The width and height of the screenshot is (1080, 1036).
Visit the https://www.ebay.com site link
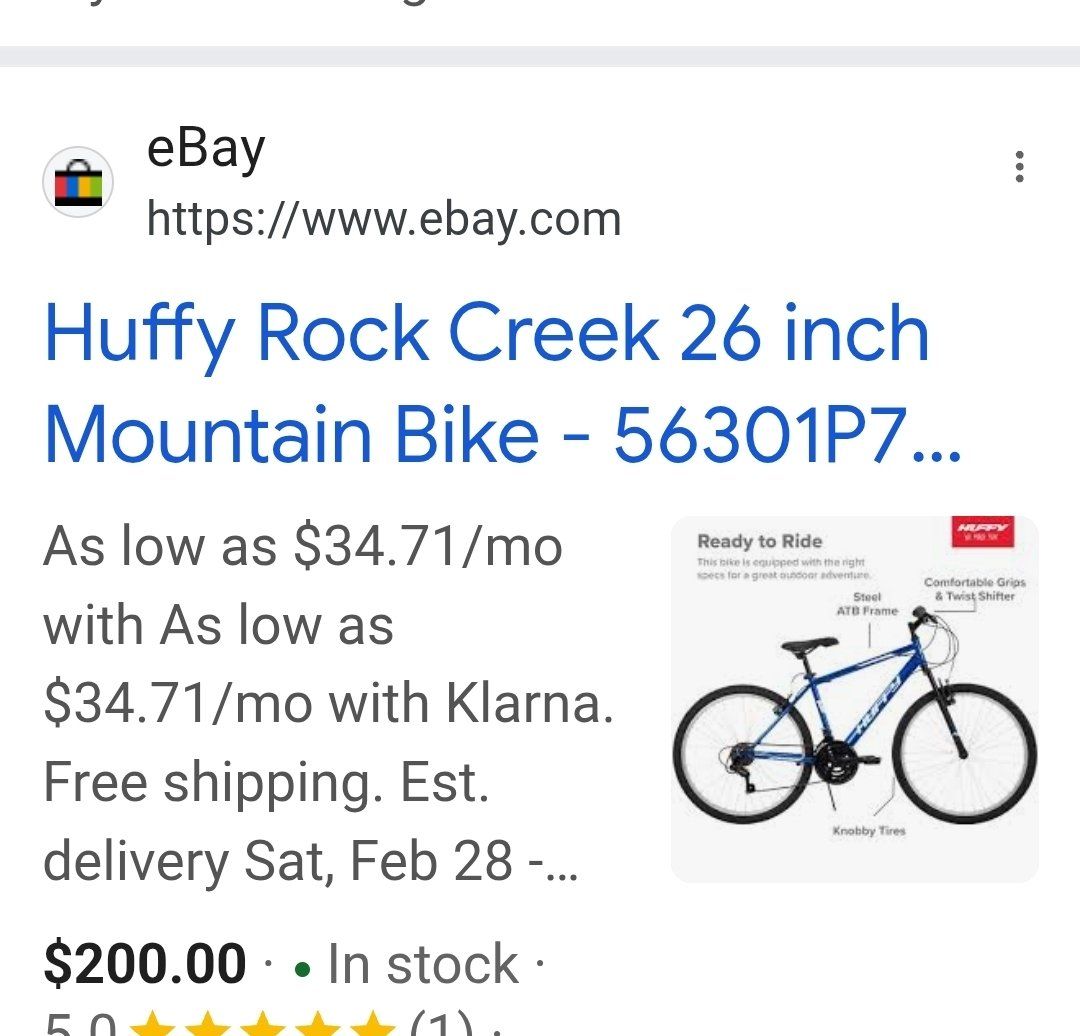[383, 219]
